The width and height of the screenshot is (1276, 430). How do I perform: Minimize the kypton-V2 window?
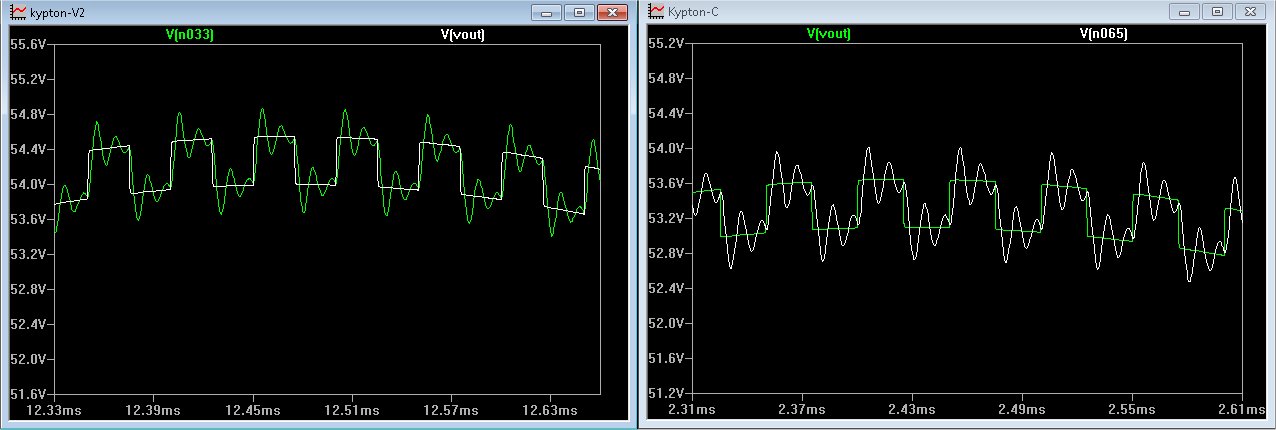[548, 13]
